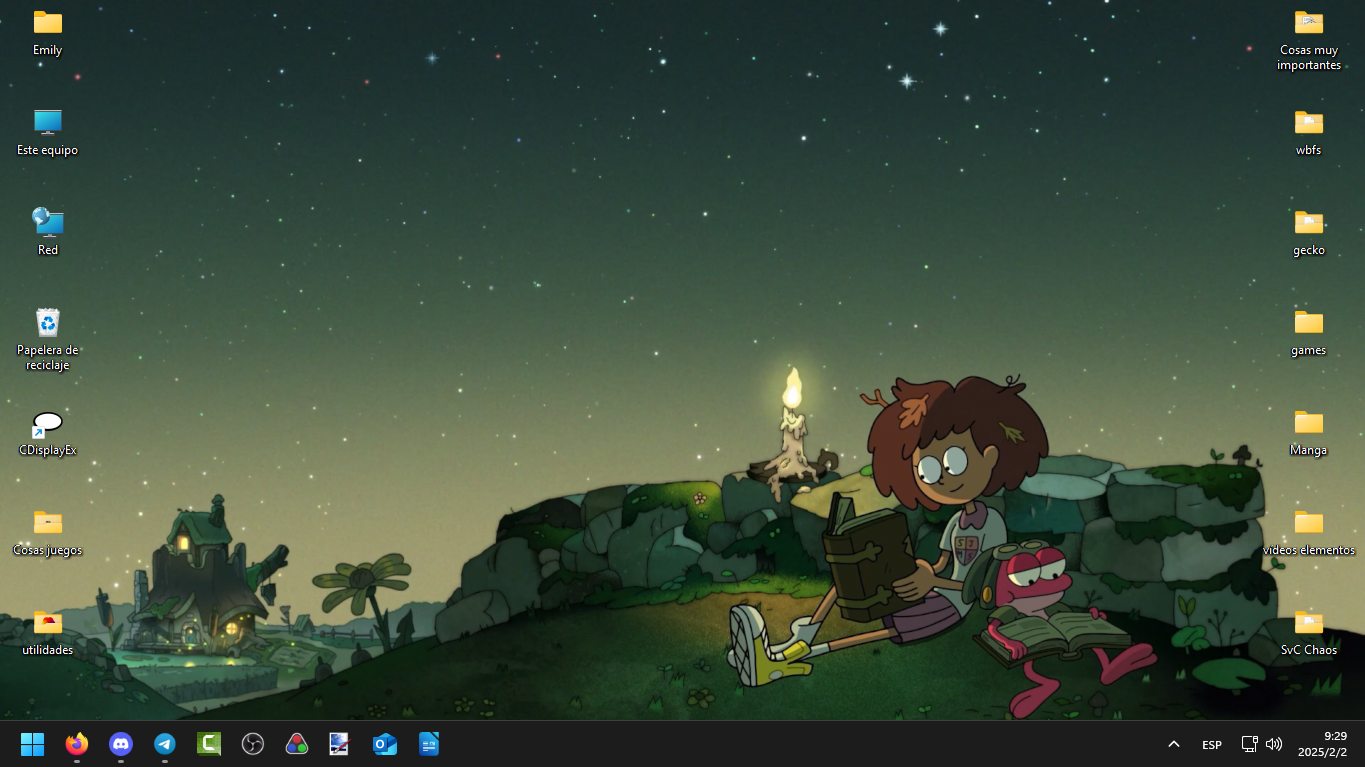Open Discord from the taskbar
This screenshot has width=1365, height=767.
click(x=121, y=744)
